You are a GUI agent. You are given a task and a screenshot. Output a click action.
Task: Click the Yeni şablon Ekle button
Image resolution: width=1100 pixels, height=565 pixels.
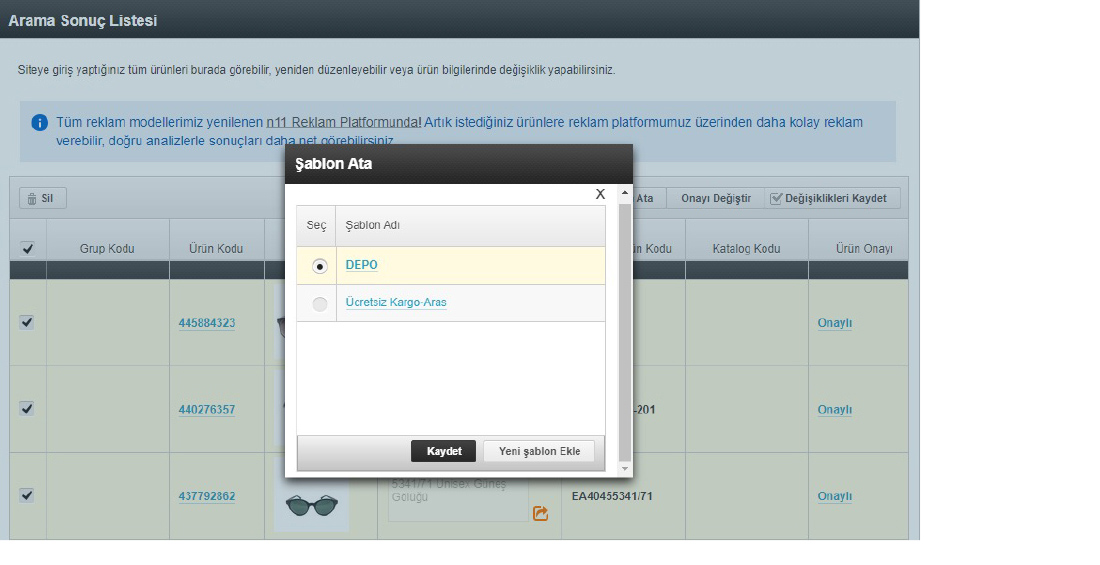539,452
